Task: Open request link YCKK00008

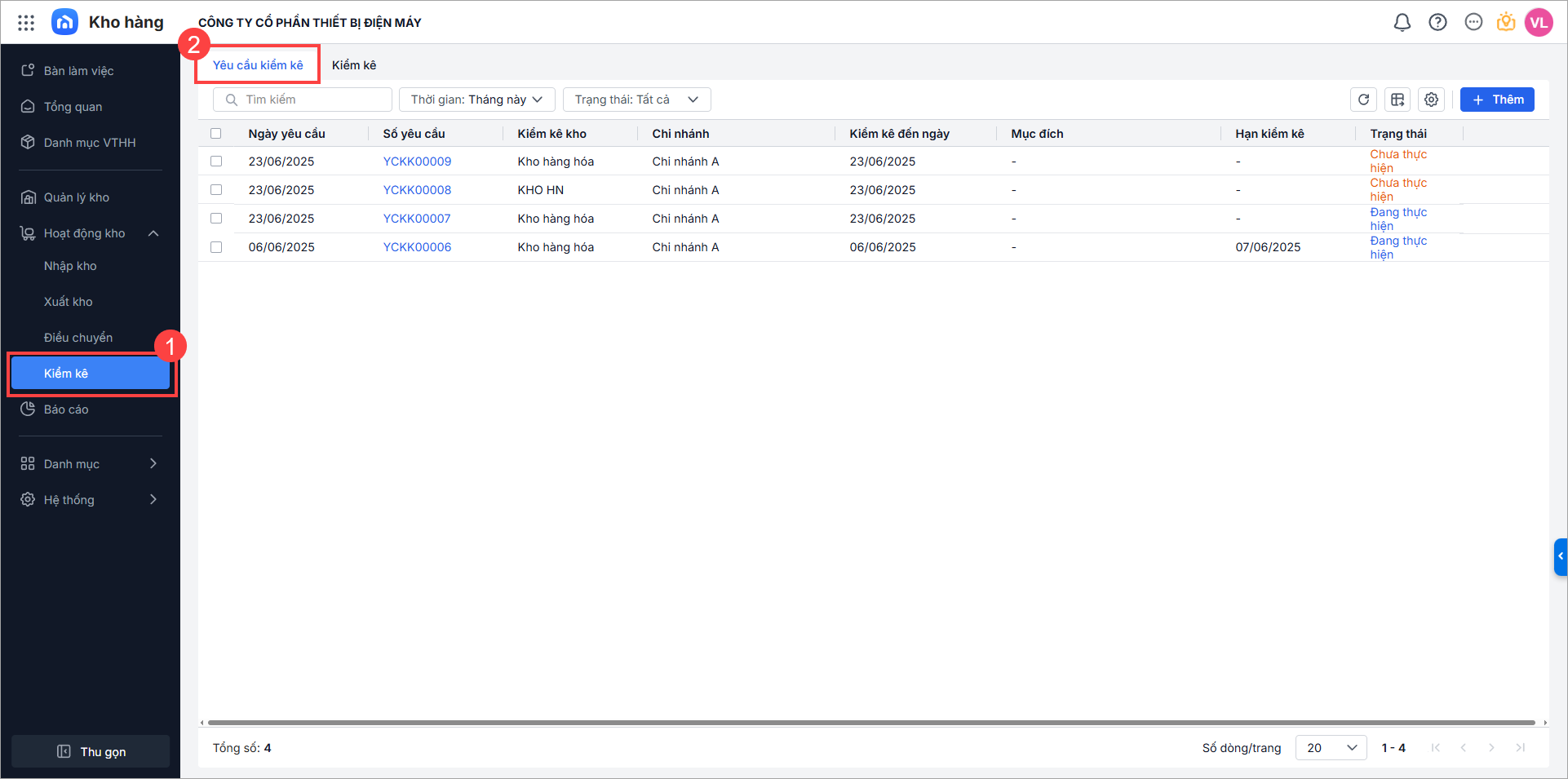Action: [417, 190]
